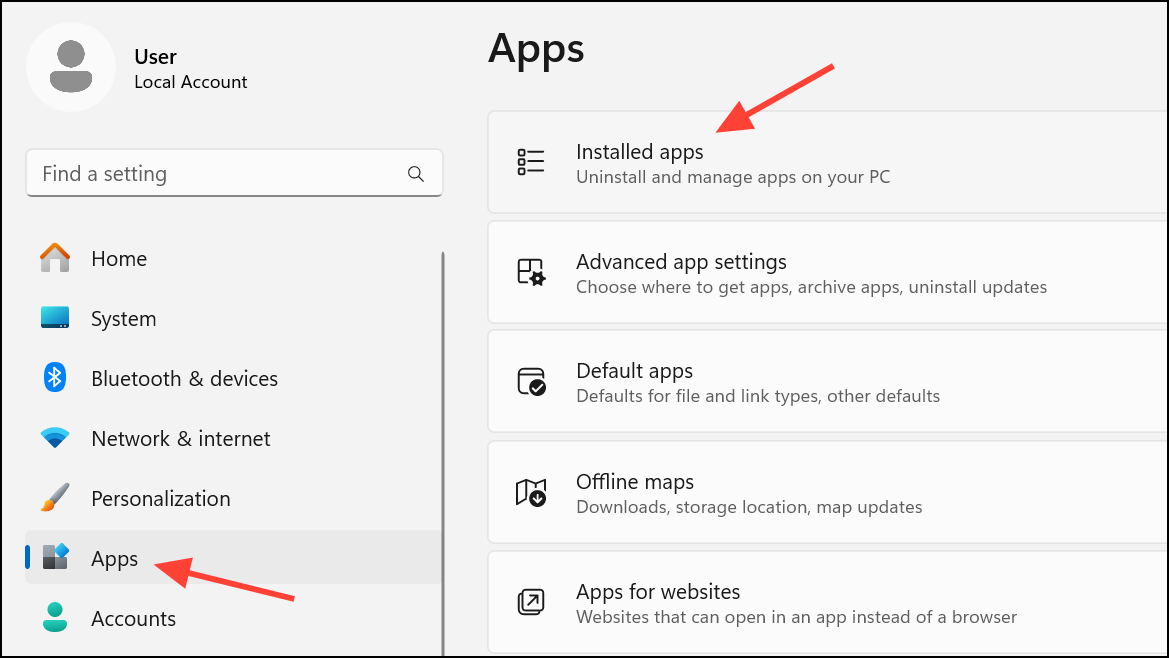The image size is (1169, 658).
Task: Select Apps in the navigation menu
Action: [x=113, y=558]
